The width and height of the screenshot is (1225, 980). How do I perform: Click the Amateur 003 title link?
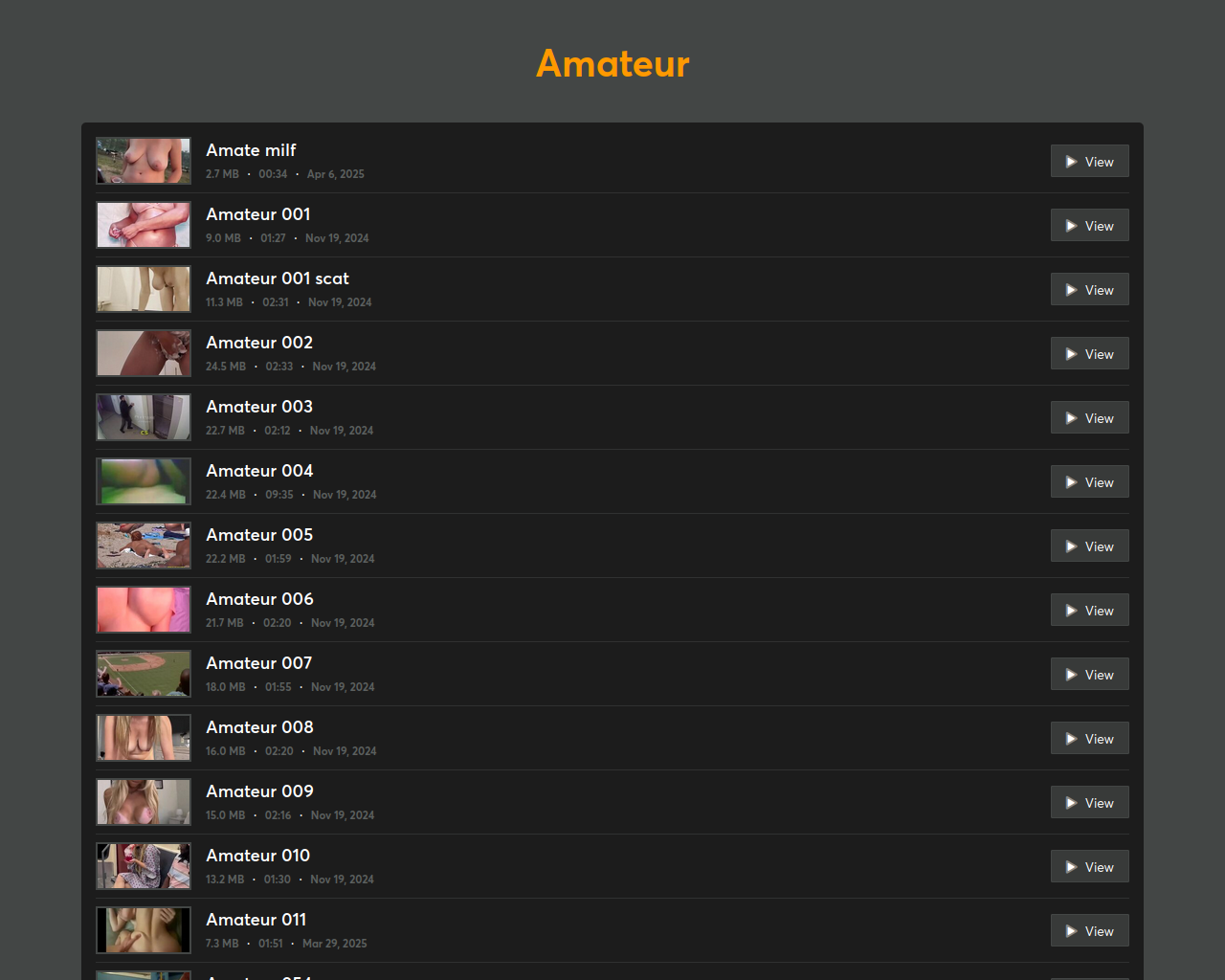(259, 407)
